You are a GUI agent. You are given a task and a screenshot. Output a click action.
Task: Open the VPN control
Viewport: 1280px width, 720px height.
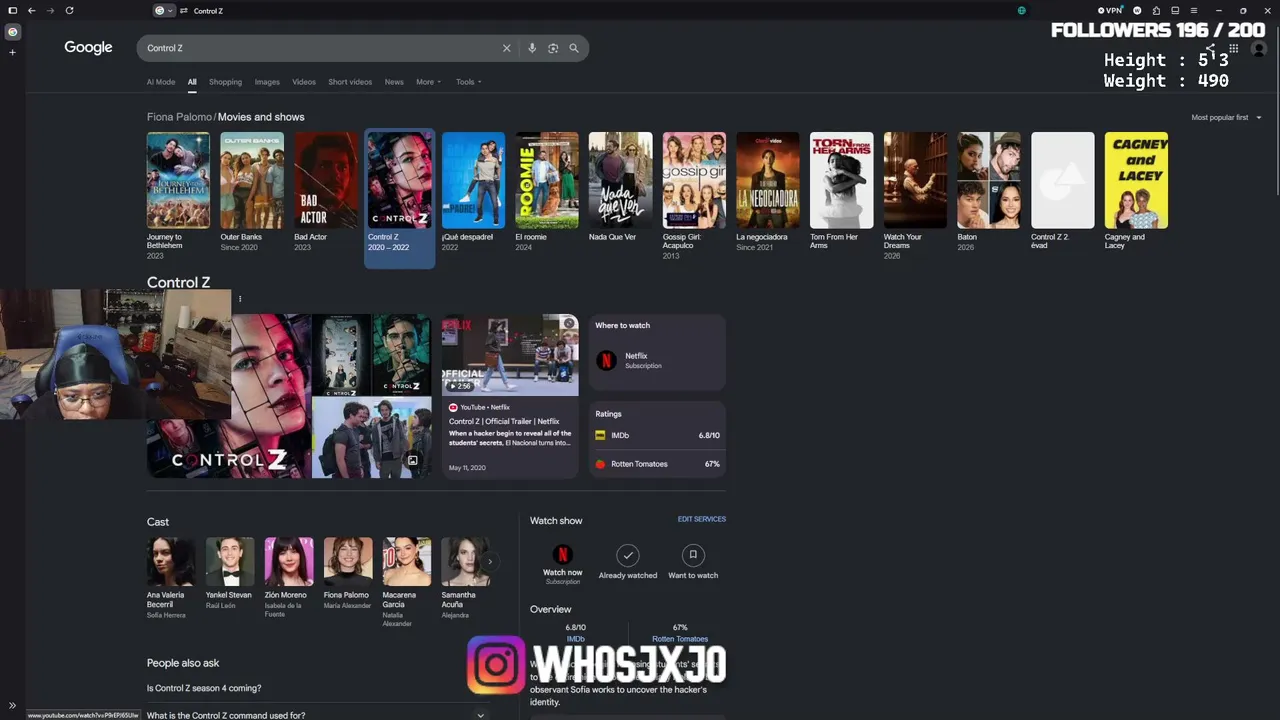coord(1111,11)
